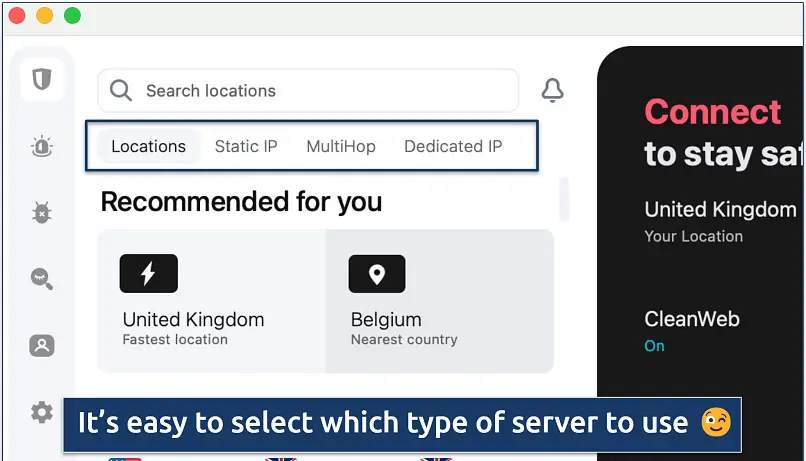Click the Search locations input field

pos(320,91)
